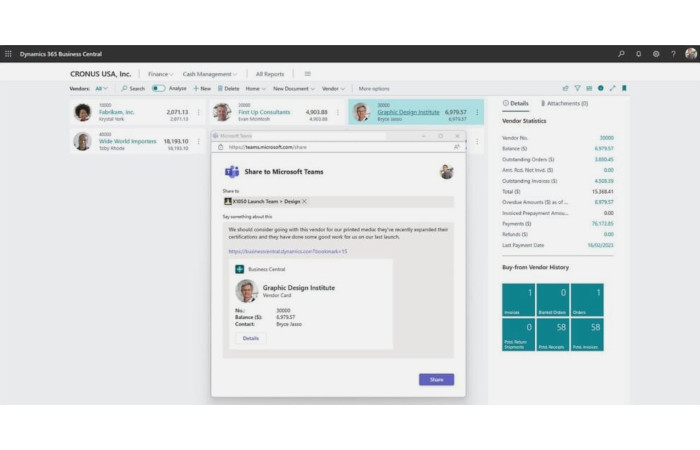
Task: Click the message text box in Teams dialog
Action: (x=338, y=290)
